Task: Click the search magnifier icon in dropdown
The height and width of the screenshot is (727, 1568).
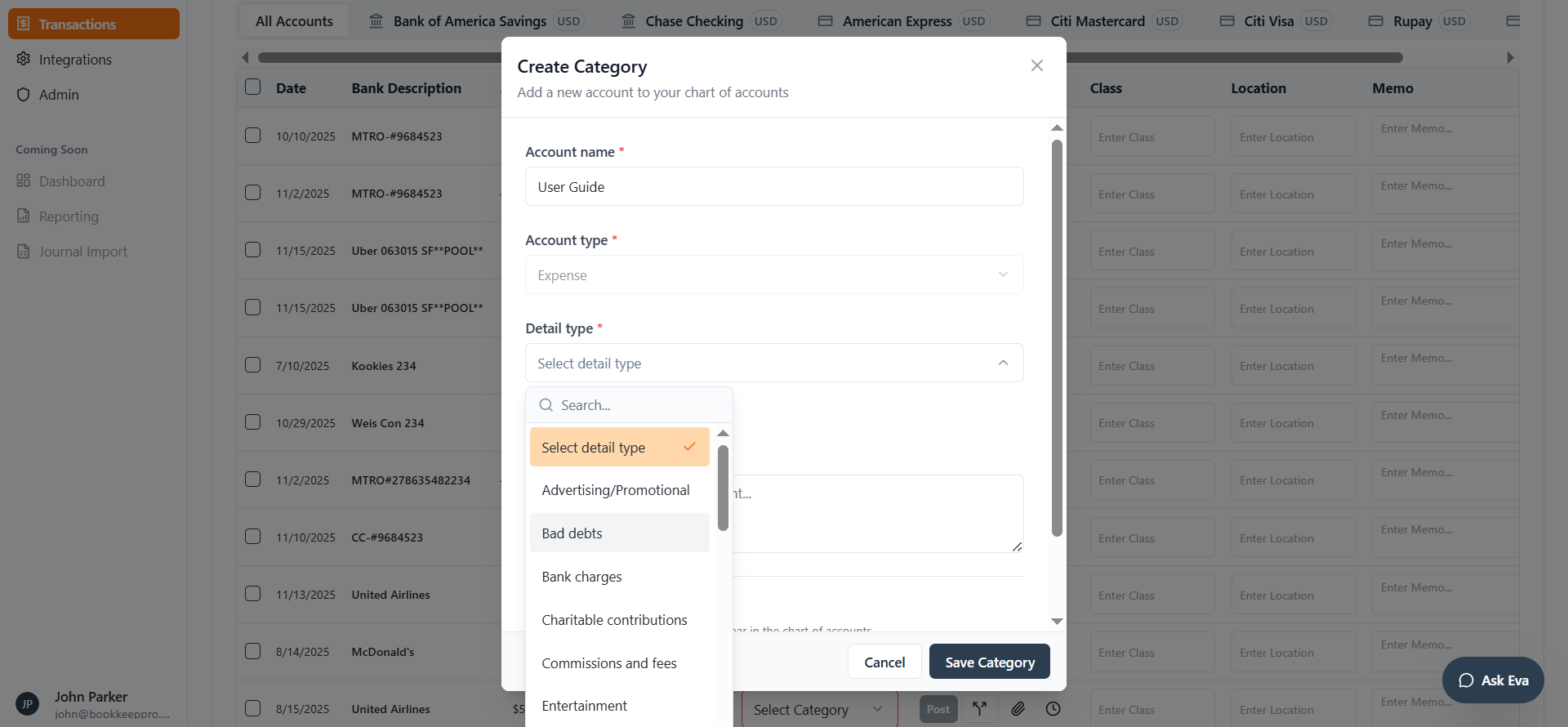Action: 546,405
